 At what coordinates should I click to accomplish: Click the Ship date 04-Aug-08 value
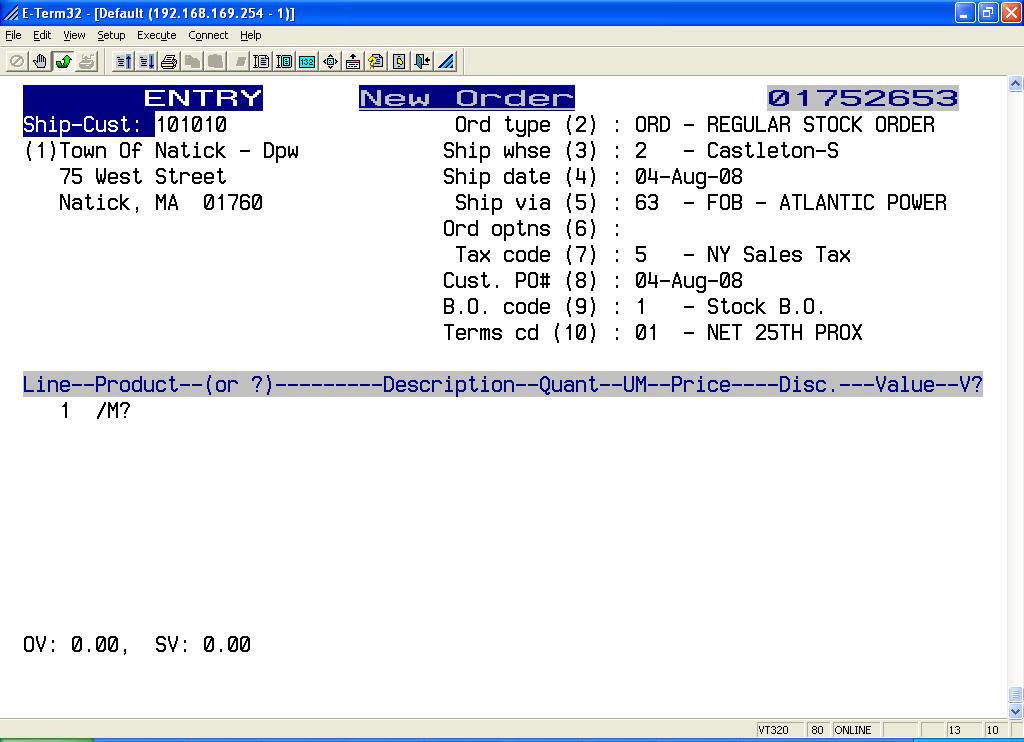coord(688,177)
